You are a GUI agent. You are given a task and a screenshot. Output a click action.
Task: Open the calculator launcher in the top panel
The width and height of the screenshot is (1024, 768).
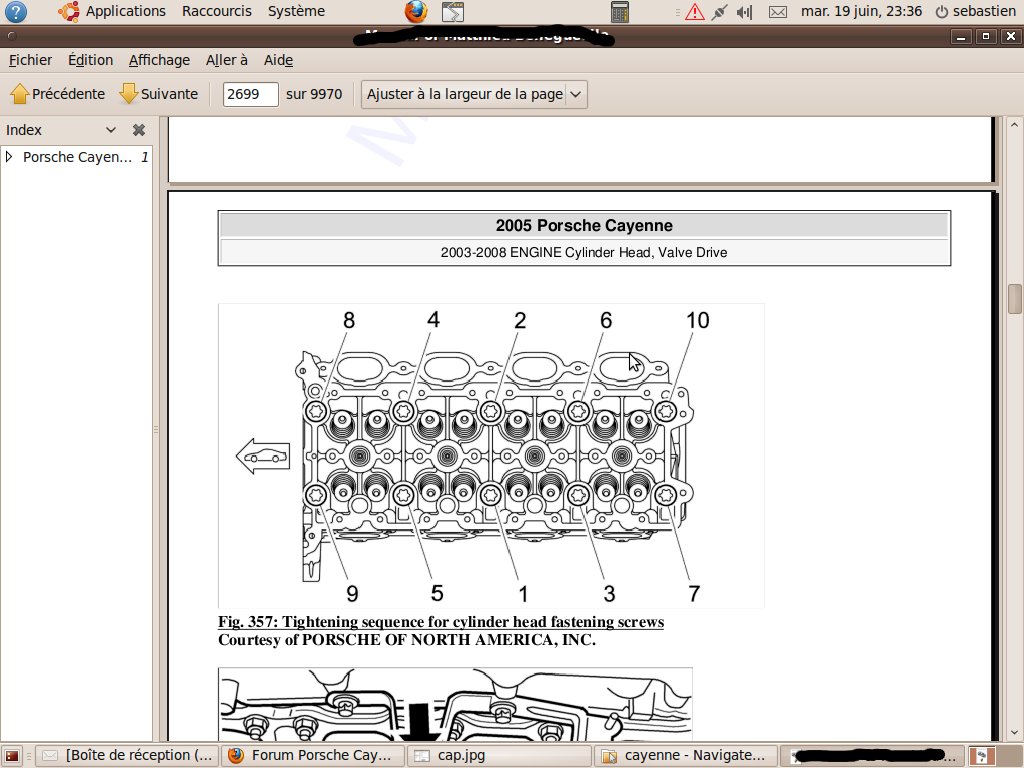[x=620, y=12]
